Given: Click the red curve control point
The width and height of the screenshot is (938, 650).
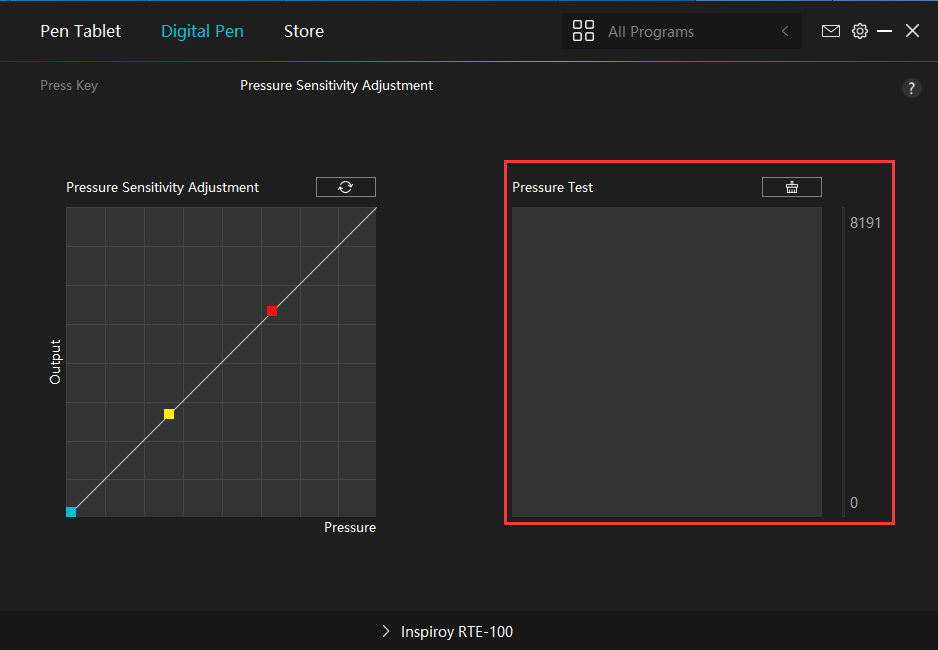Looking at the screenshot, I should click(272, 311).
